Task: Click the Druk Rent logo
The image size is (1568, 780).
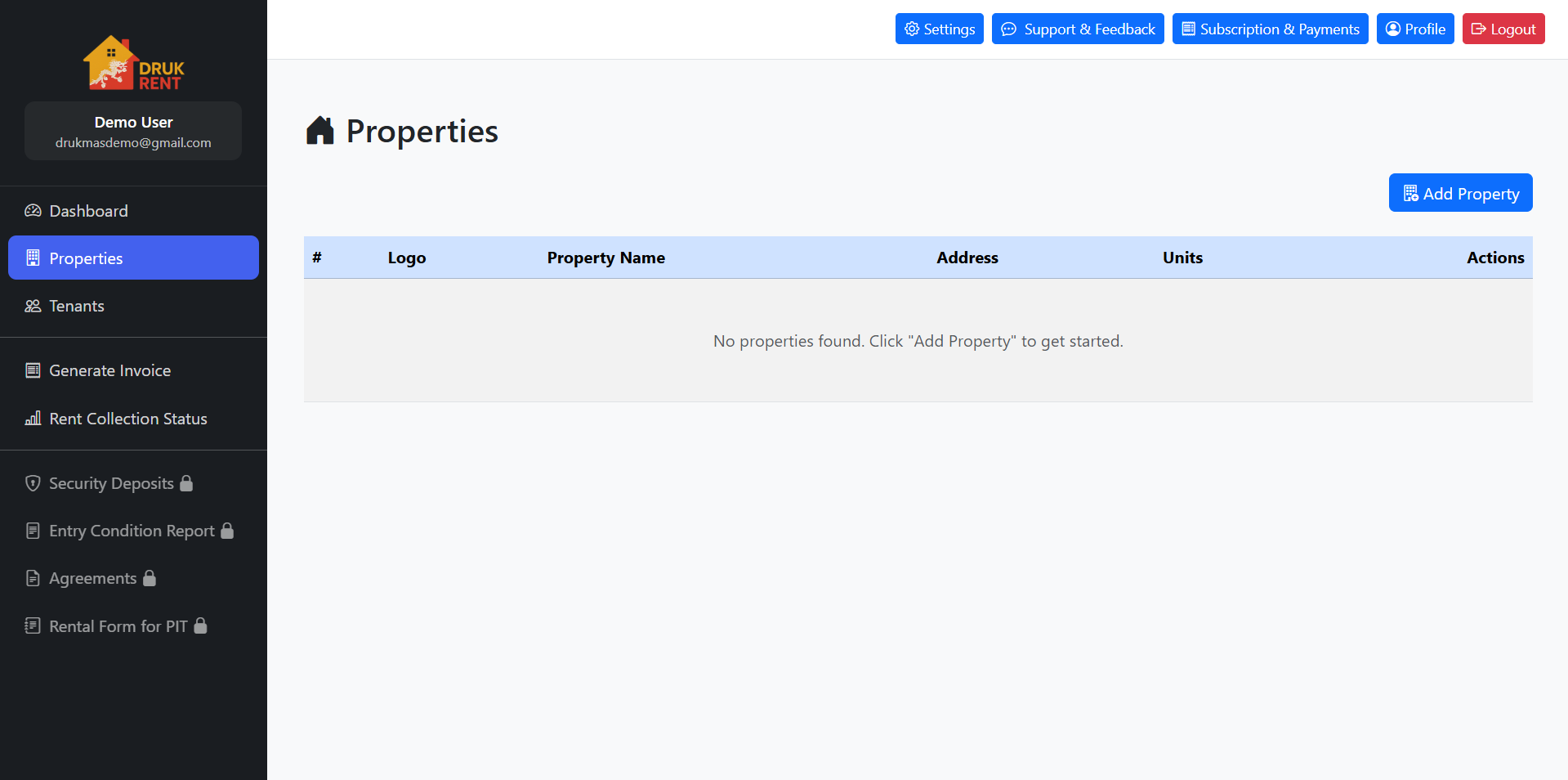Action: click(x=133, y=63)
